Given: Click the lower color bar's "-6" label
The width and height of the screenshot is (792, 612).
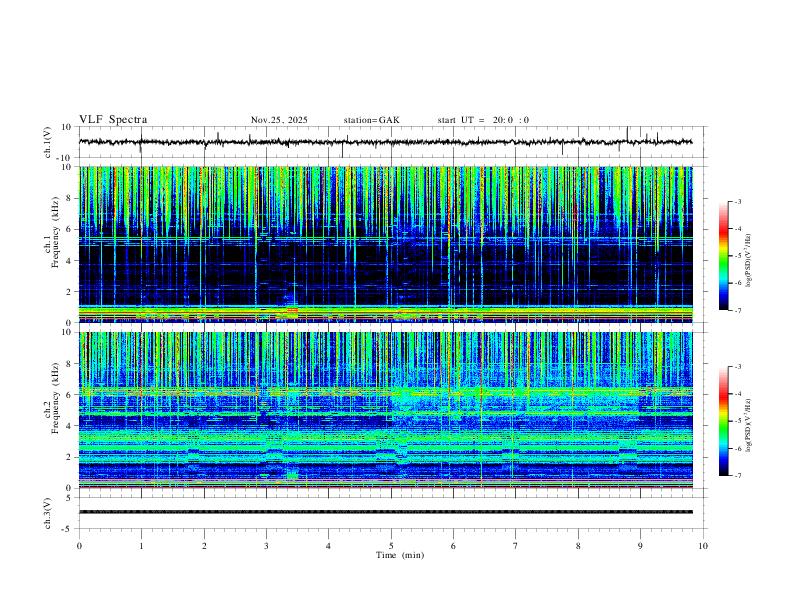Looking at the screenshot, I should 737,448.
